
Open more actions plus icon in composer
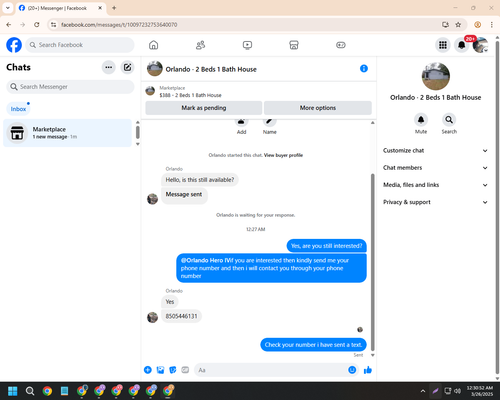[148, 370]
